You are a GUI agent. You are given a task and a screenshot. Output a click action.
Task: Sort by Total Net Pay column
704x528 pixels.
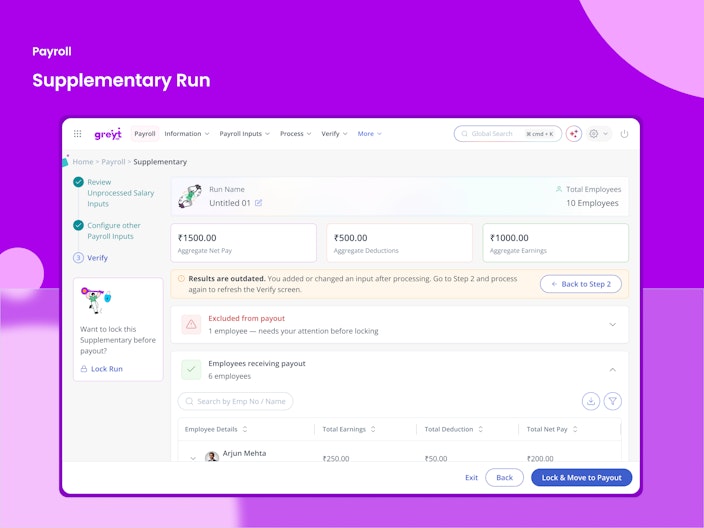click(575, 429)
